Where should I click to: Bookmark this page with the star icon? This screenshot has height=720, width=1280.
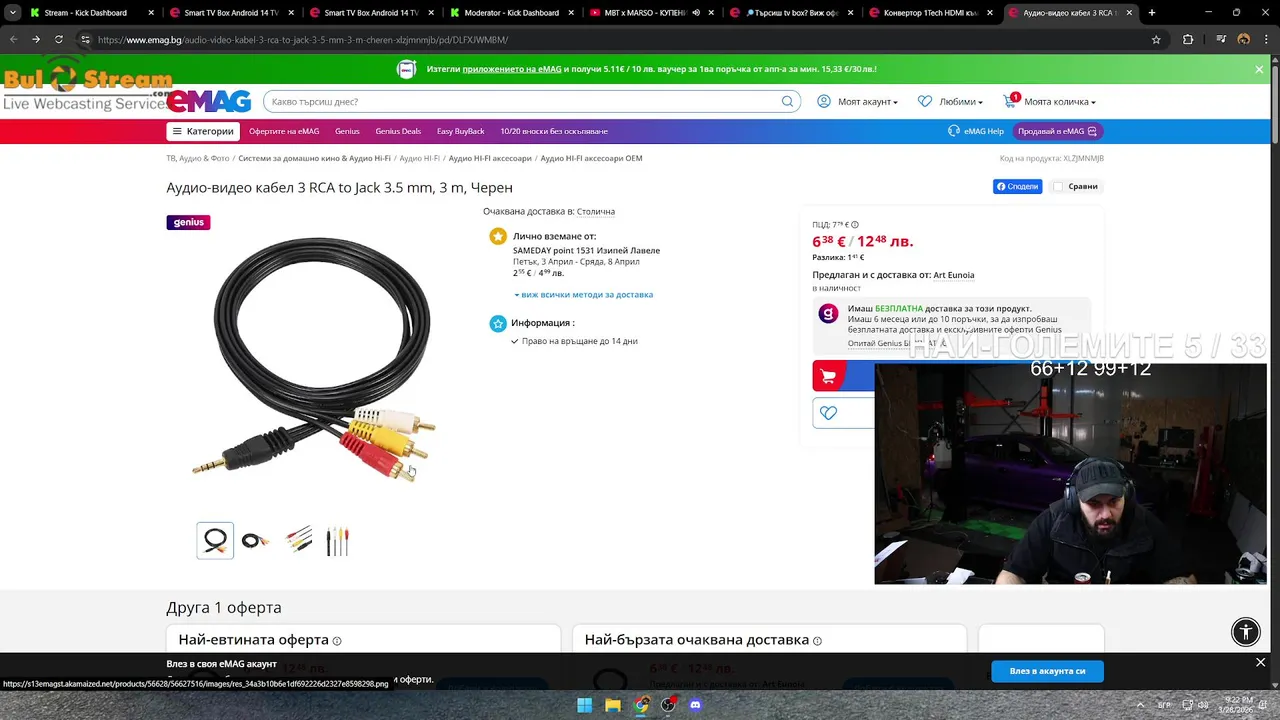point(1156,39)
